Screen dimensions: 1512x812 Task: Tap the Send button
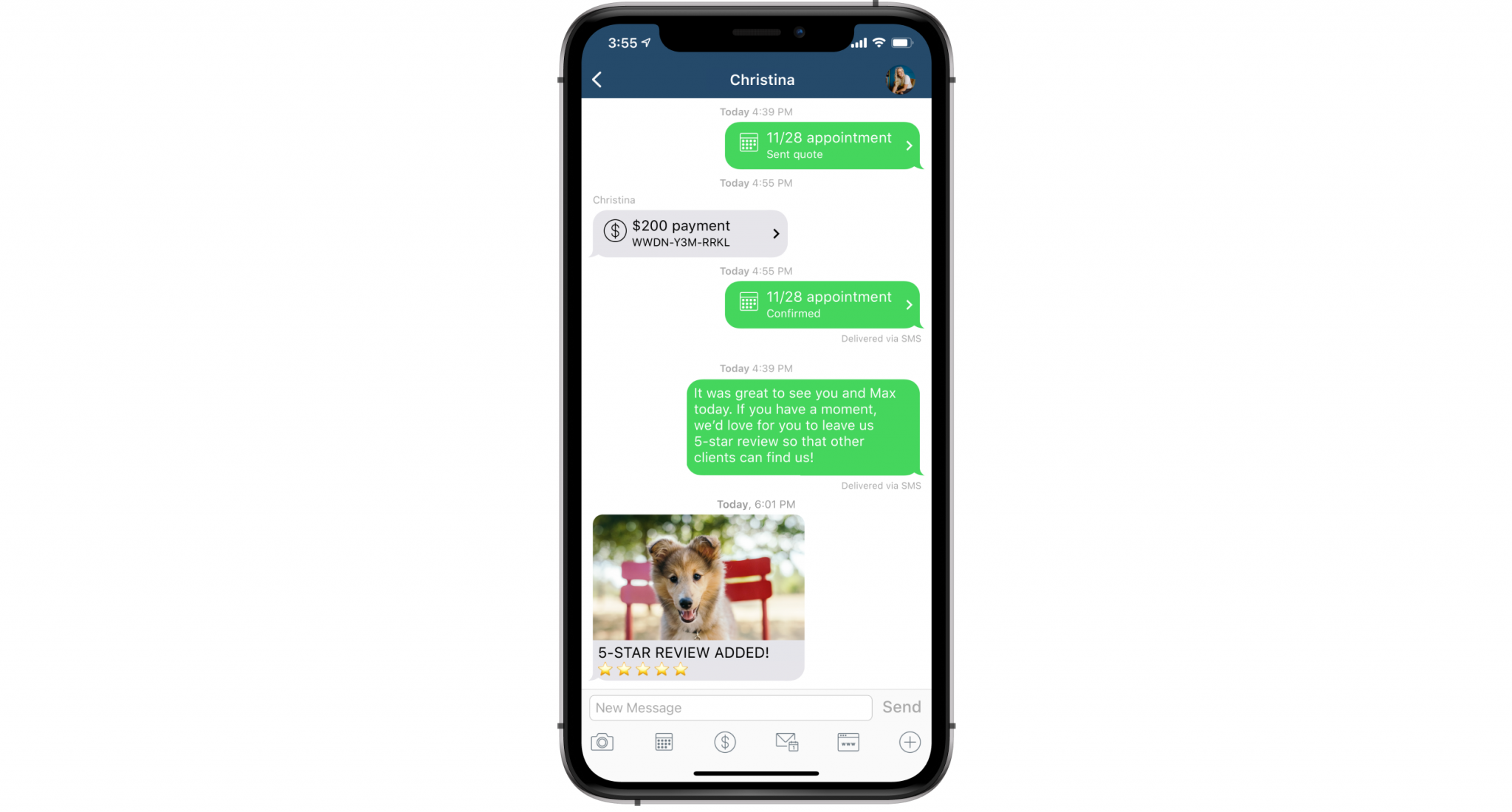[901, 707]
